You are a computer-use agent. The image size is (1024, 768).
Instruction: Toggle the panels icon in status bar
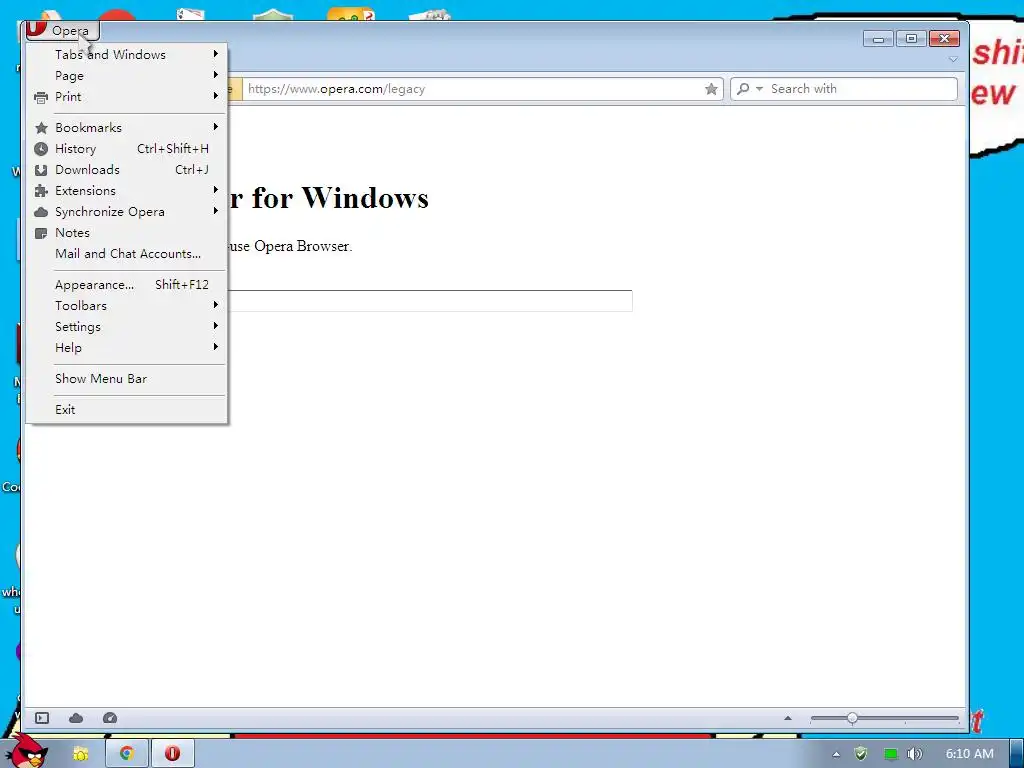coord(42,718)
